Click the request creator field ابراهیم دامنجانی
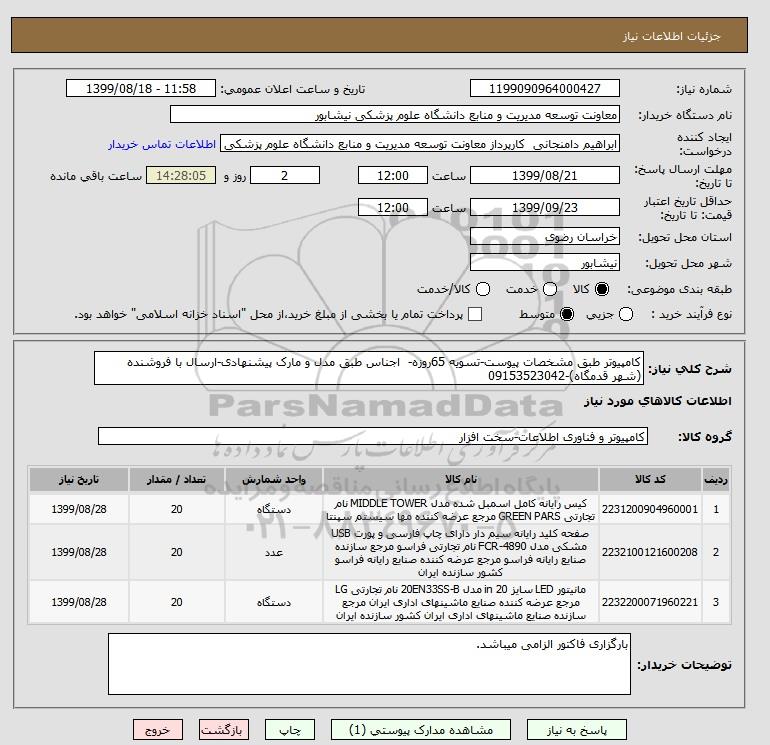Viewport: 770px width, 745px height. coord(420,144)
